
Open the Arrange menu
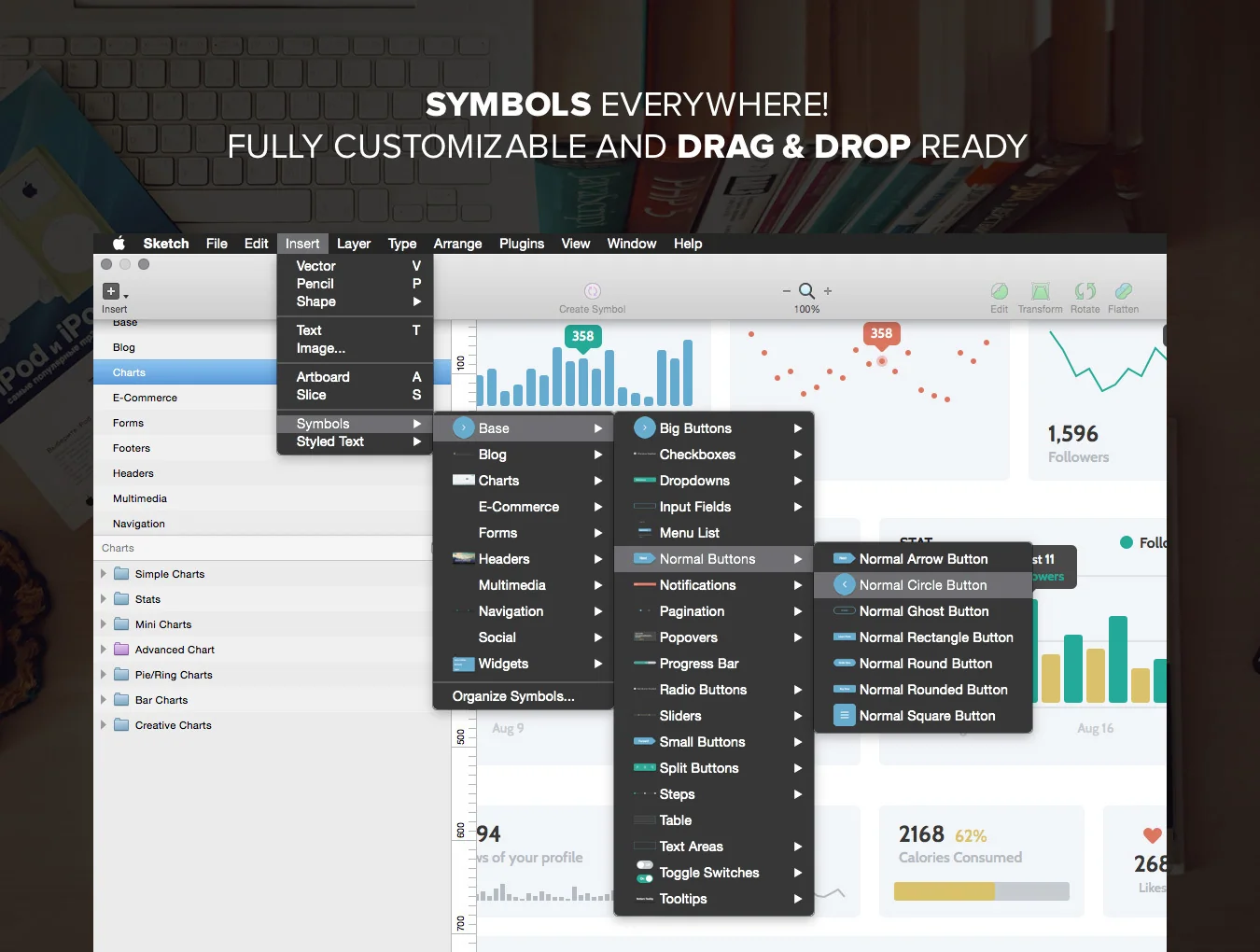pos(457,244)
